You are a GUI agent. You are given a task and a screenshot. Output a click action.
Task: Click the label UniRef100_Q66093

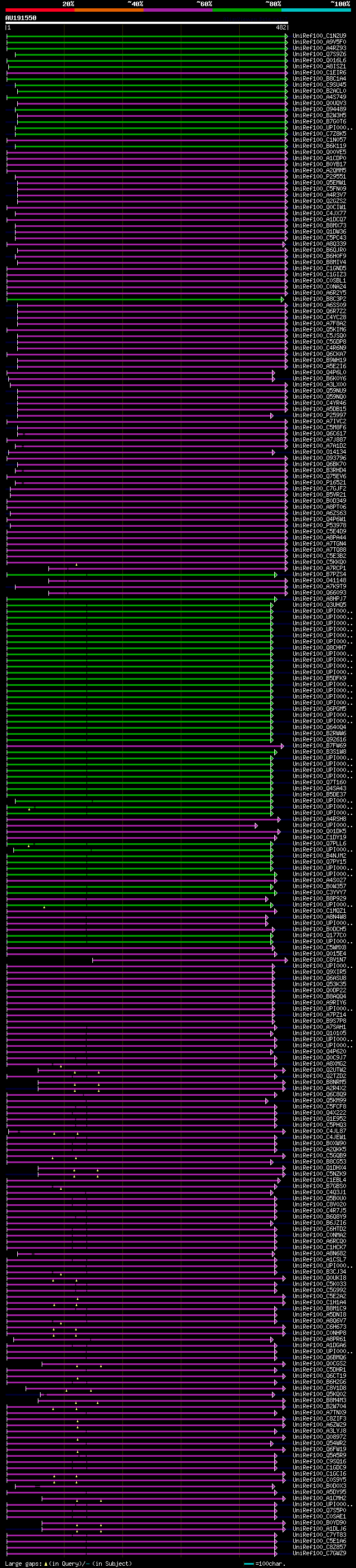[x=319, y=592]
